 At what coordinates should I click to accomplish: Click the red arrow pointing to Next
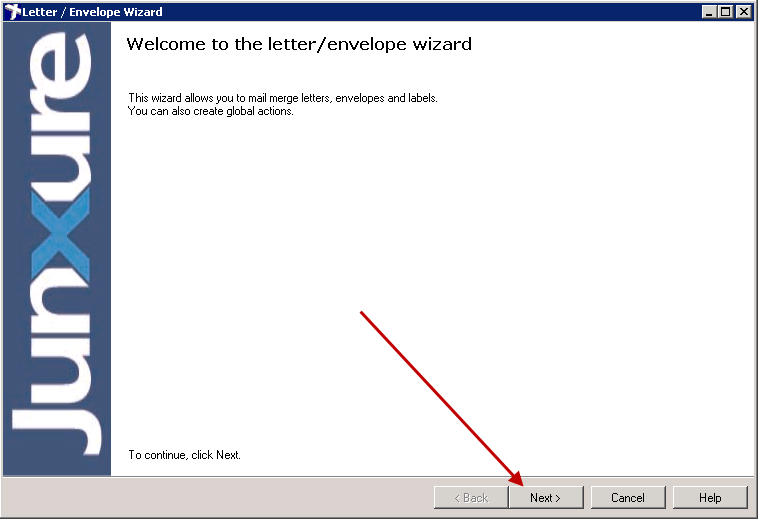(x=442, y=398)
